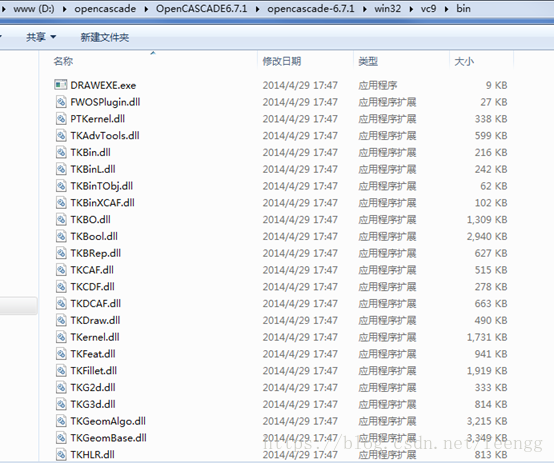Click the TKBO.dll file icon
Viewport: 554px width, 463px height.
point(61,219)
